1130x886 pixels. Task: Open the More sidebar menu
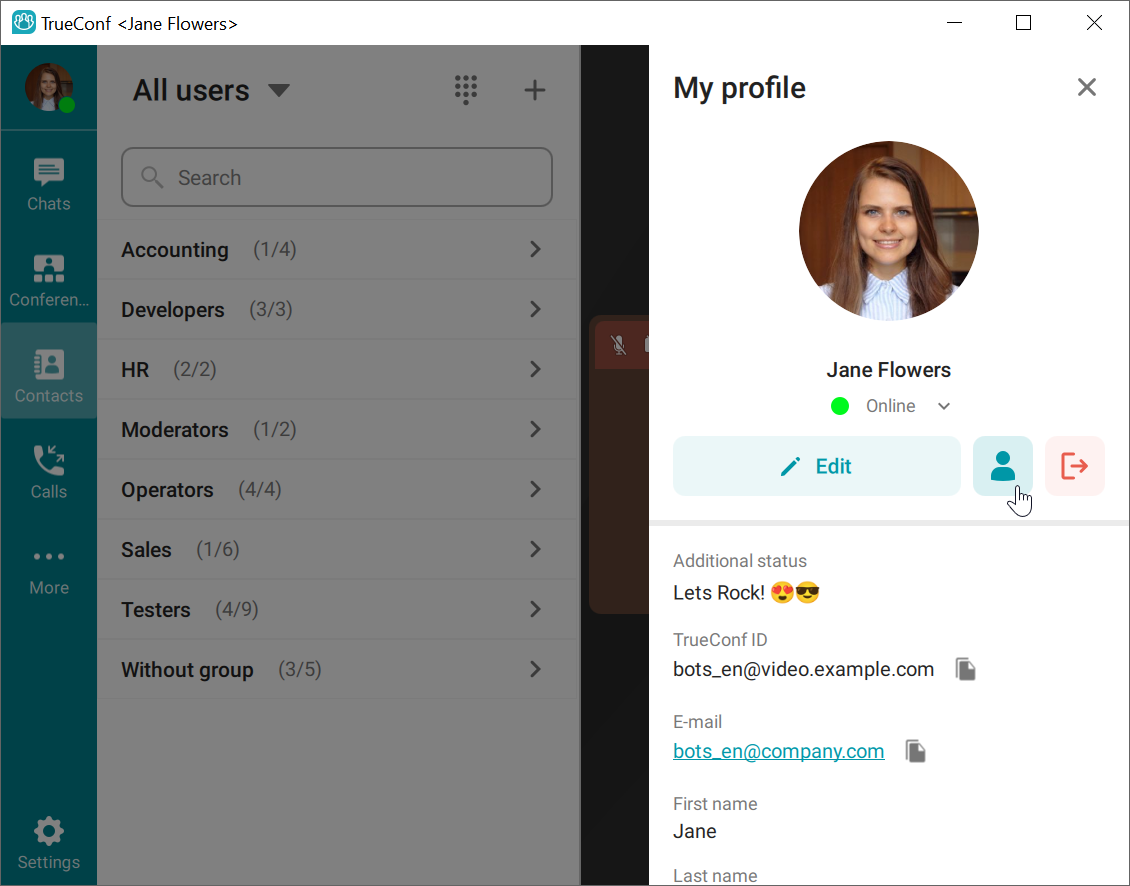tap(48, 571)
